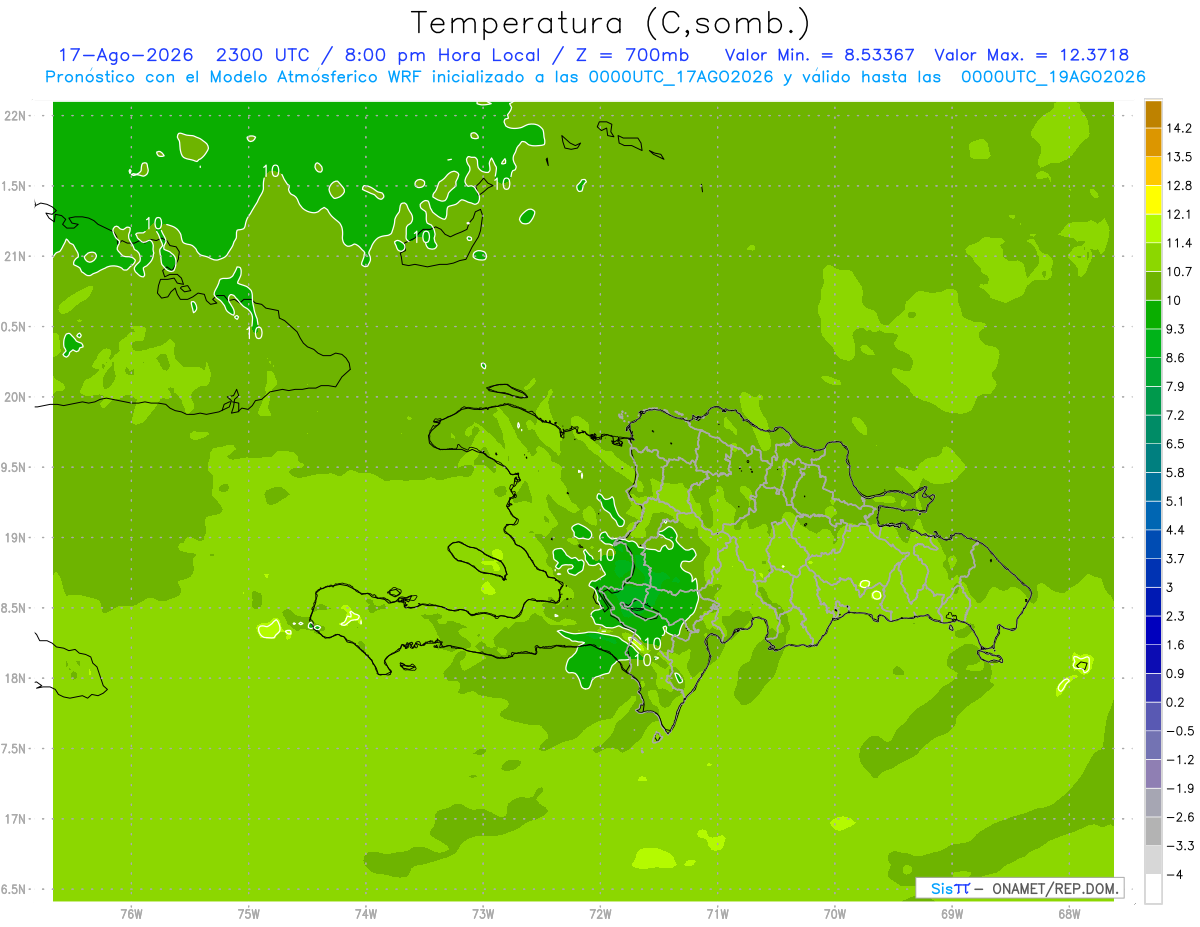
Task: Click the "1.6" colorbar value
Action: 1176,645
